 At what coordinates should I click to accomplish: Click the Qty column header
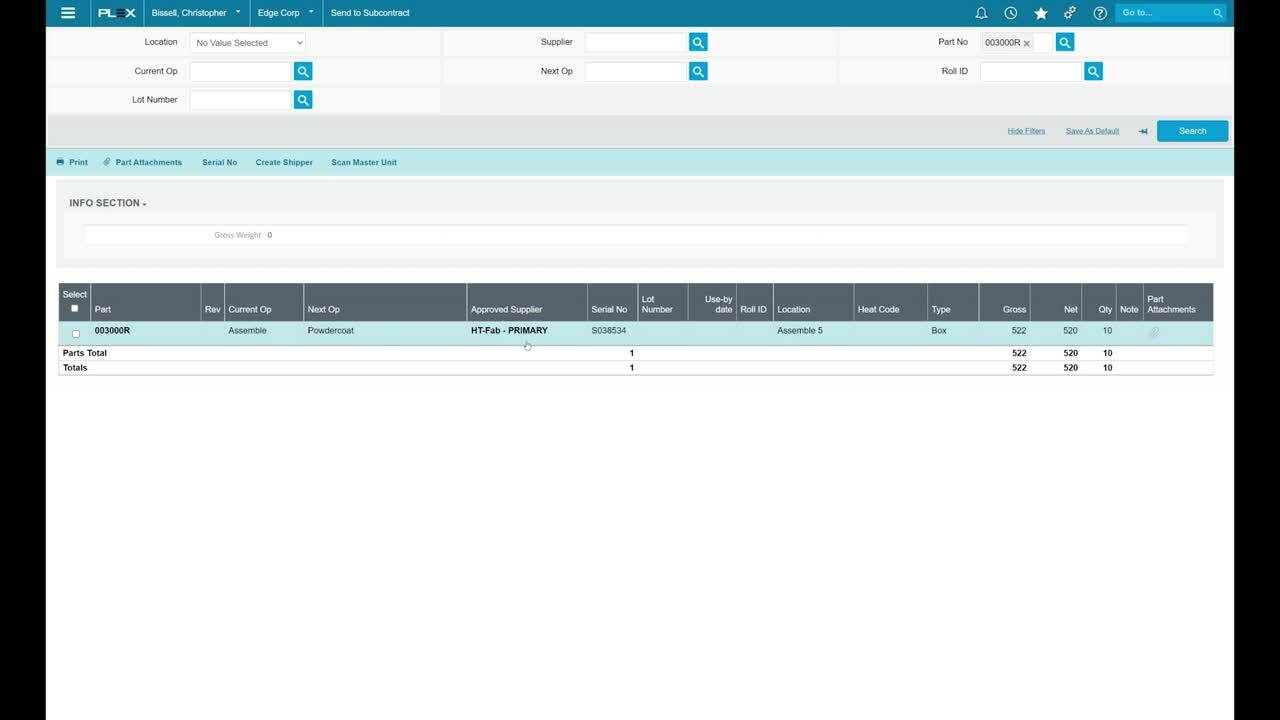1099,302
